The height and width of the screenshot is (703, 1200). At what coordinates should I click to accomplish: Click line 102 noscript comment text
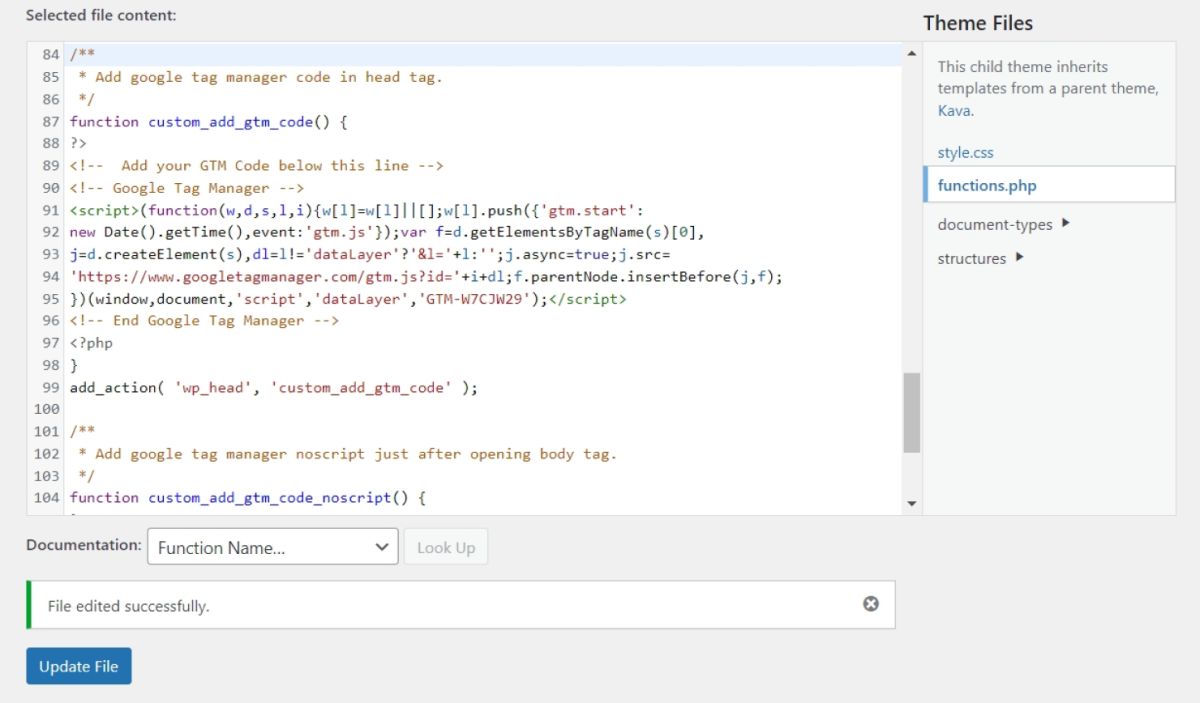tap(347, 453)
